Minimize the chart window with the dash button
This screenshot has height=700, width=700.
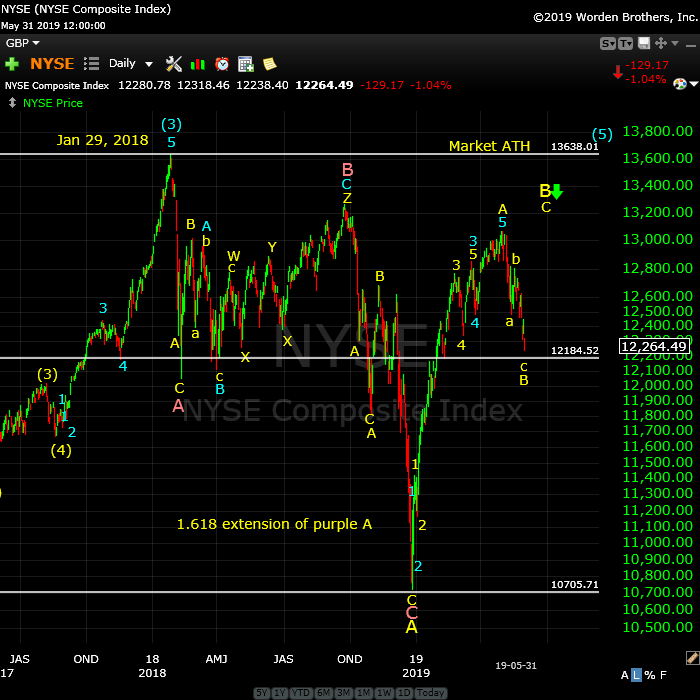[x=691, y=45]
